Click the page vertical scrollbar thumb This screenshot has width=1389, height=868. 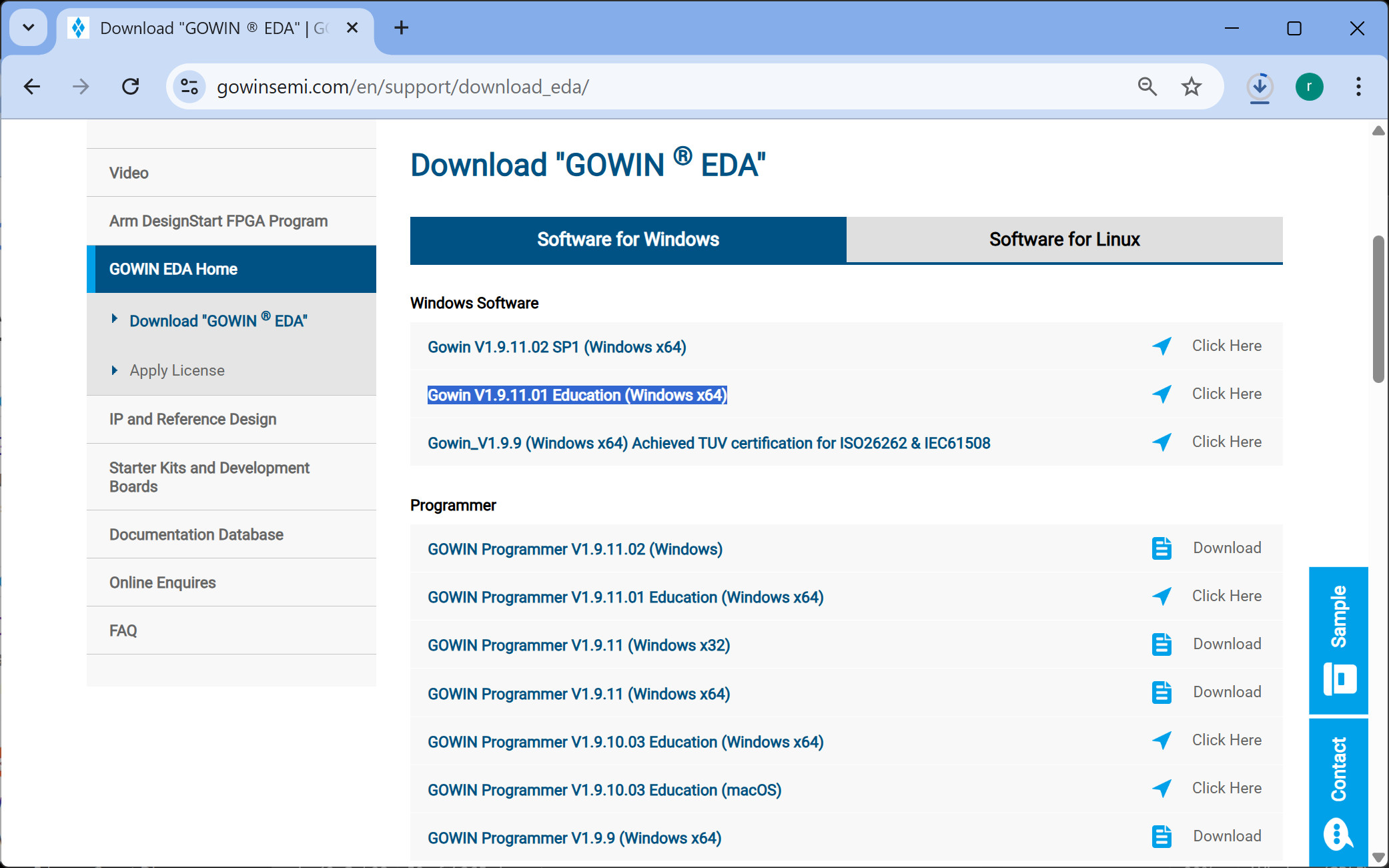[x=1378, y=309]
